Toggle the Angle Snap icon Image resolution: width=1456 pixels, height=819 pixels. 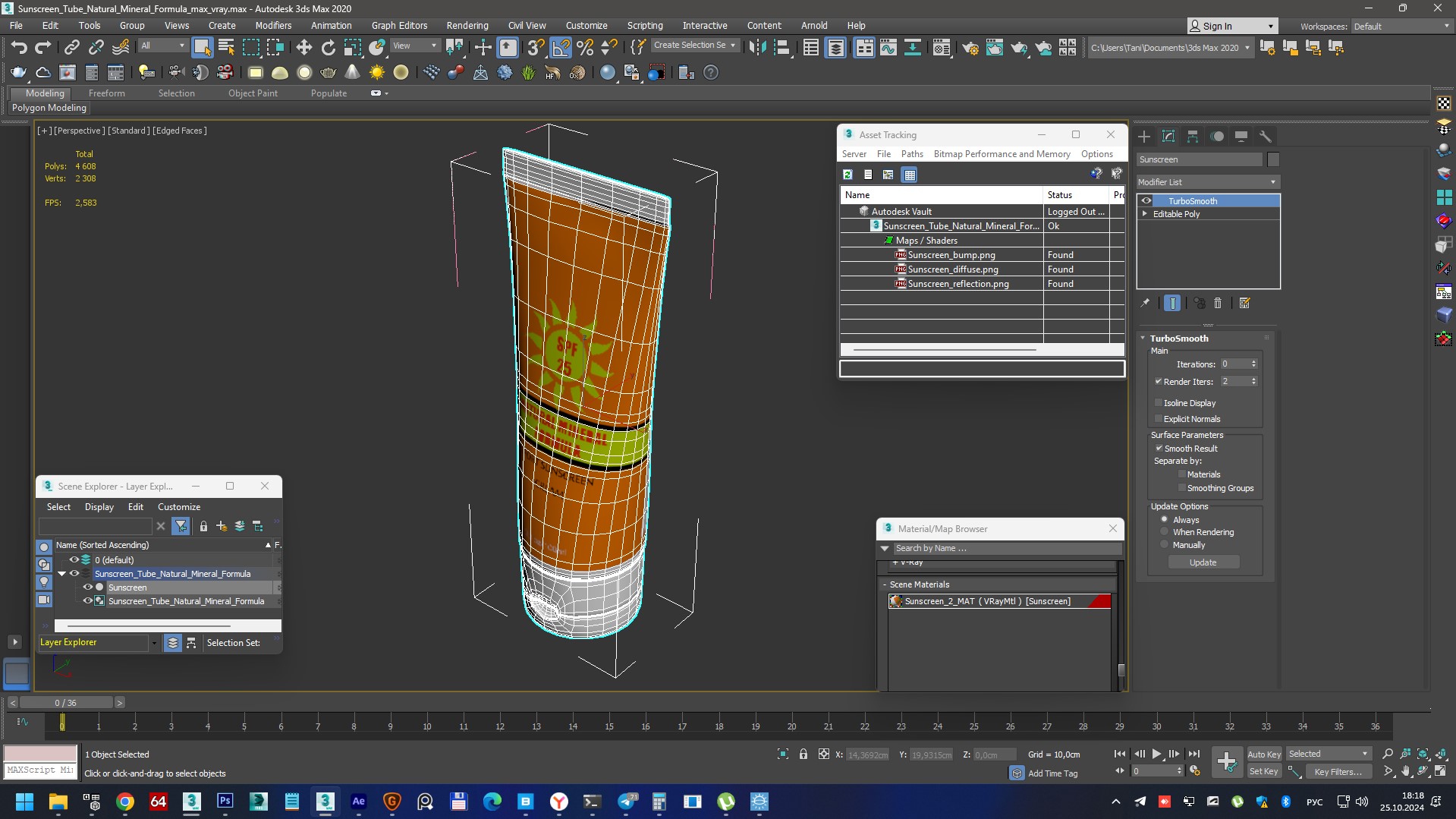561,48
